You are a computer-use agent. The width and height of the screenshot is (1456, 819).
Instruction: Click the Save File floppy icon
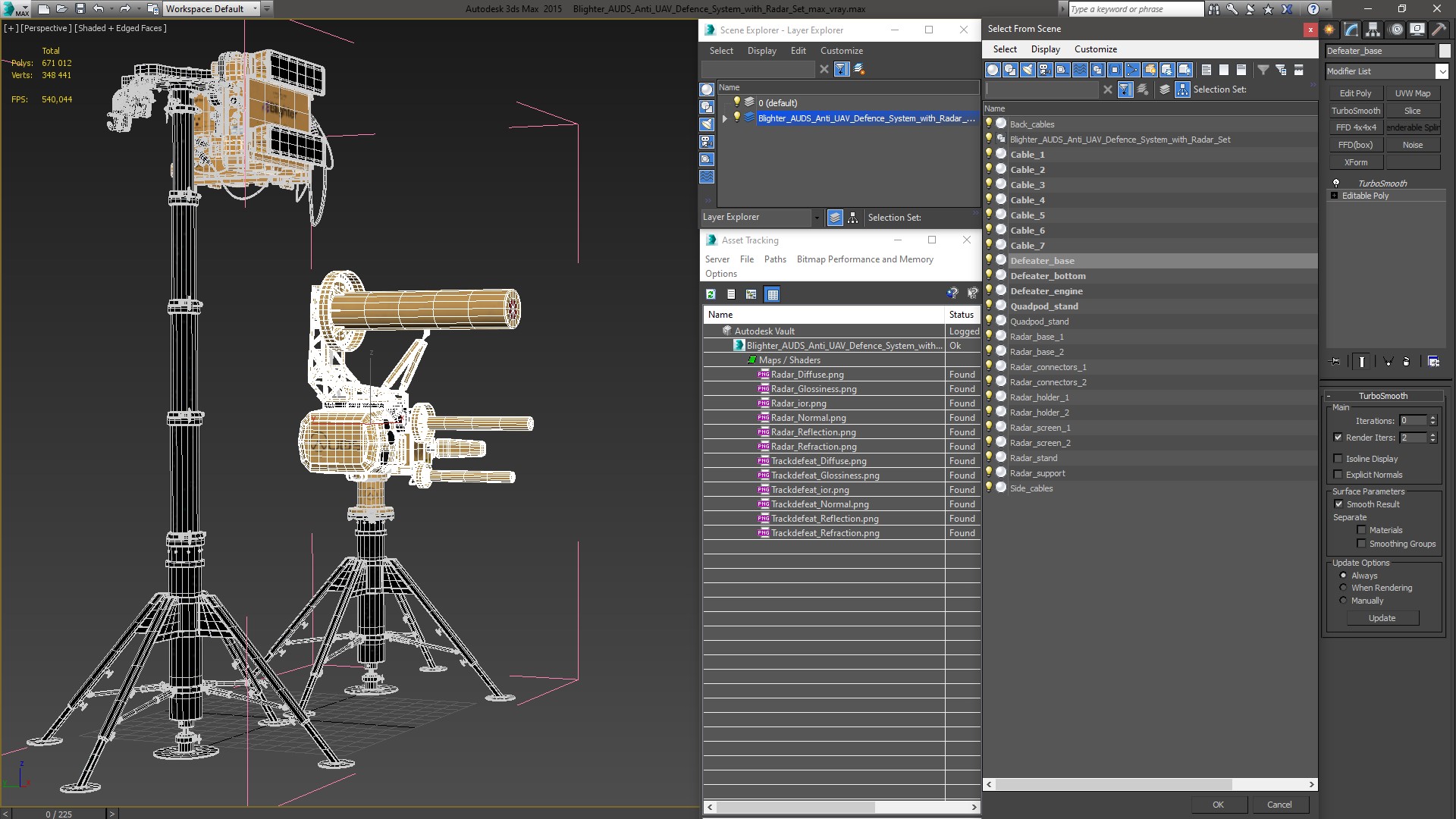pos(80,9)
